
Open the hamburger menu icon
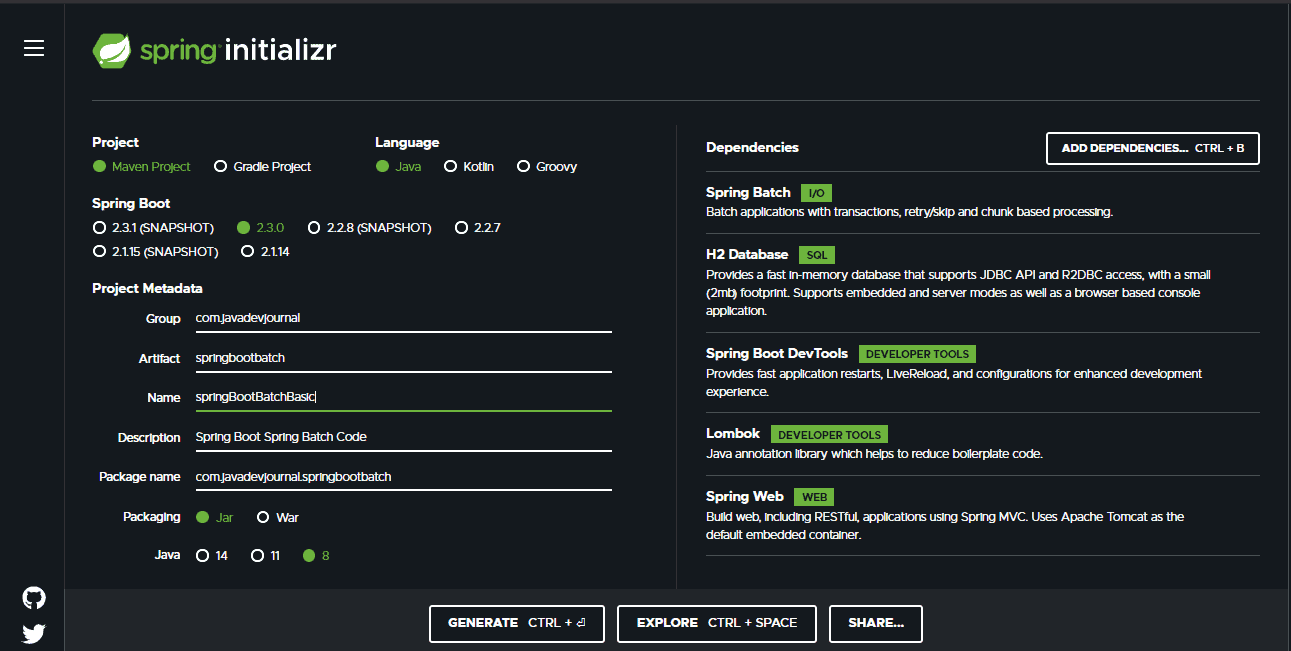pos(34,49)
